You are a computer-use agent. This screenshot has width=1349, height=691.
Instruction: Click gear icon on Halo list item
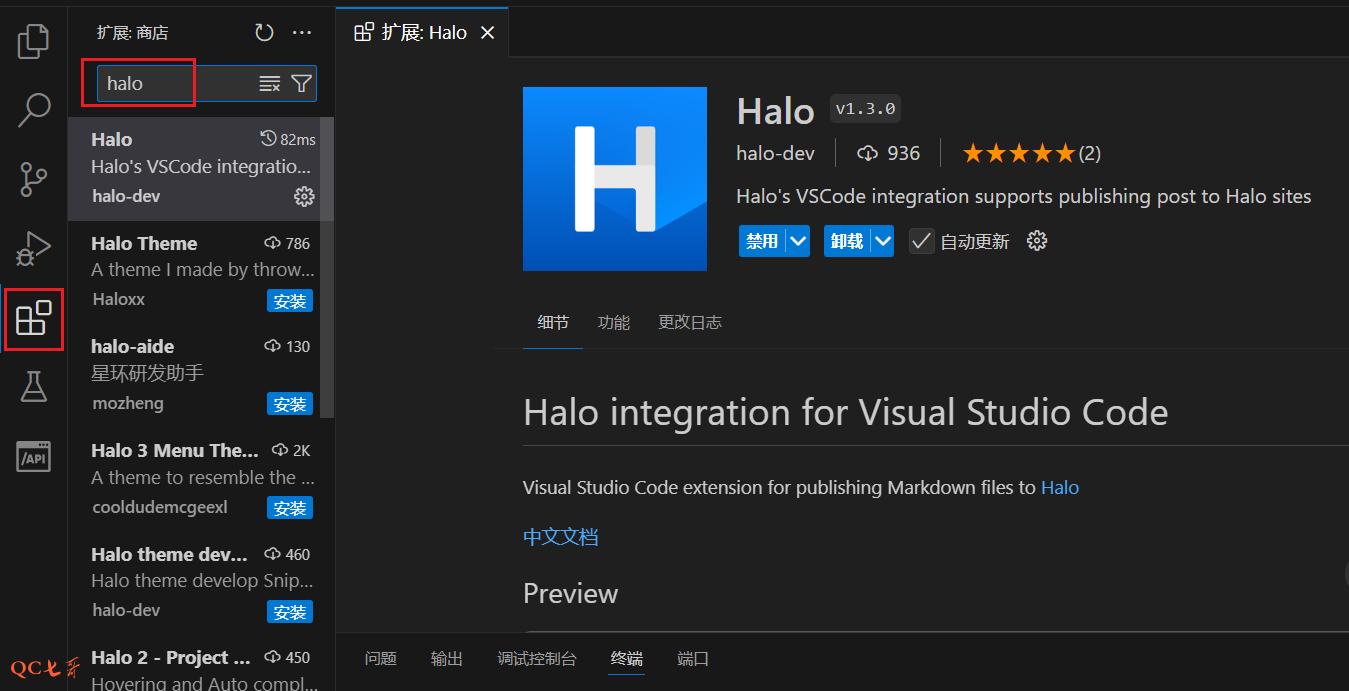(x=304, y=197)
